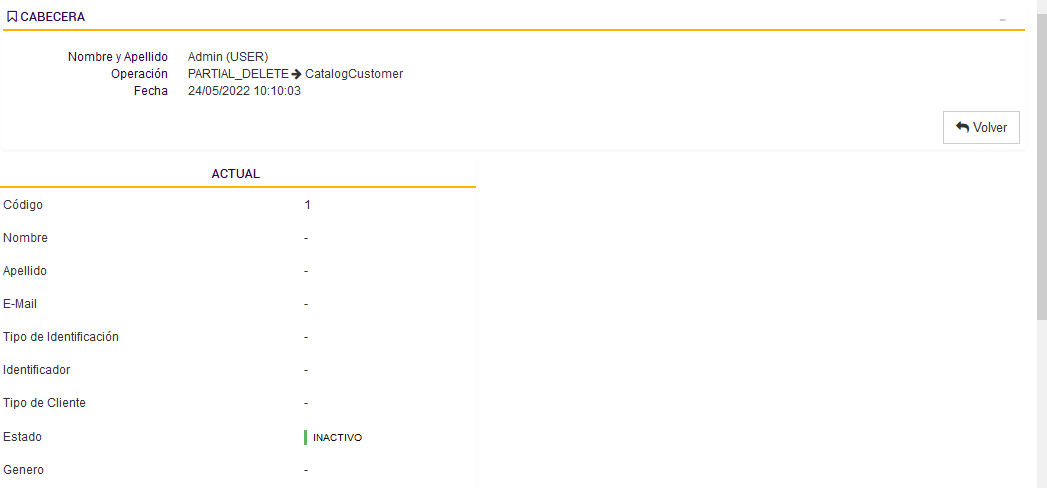Click the INACTIVO status badge
Viewport: 1047px width, 488px height.
click(x=337, y=438)
